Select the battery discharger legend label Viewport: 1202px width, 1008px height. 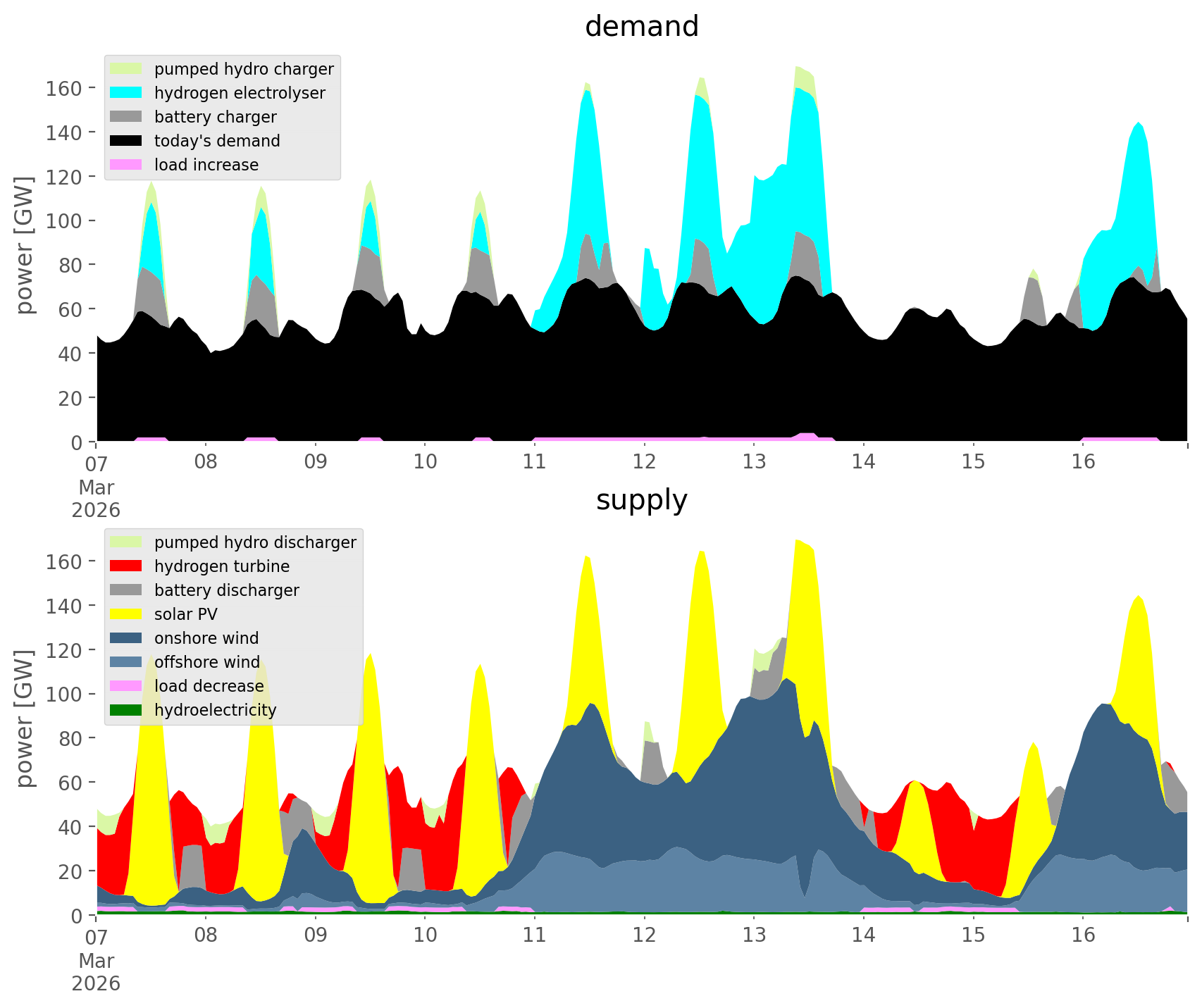(226, 590)
